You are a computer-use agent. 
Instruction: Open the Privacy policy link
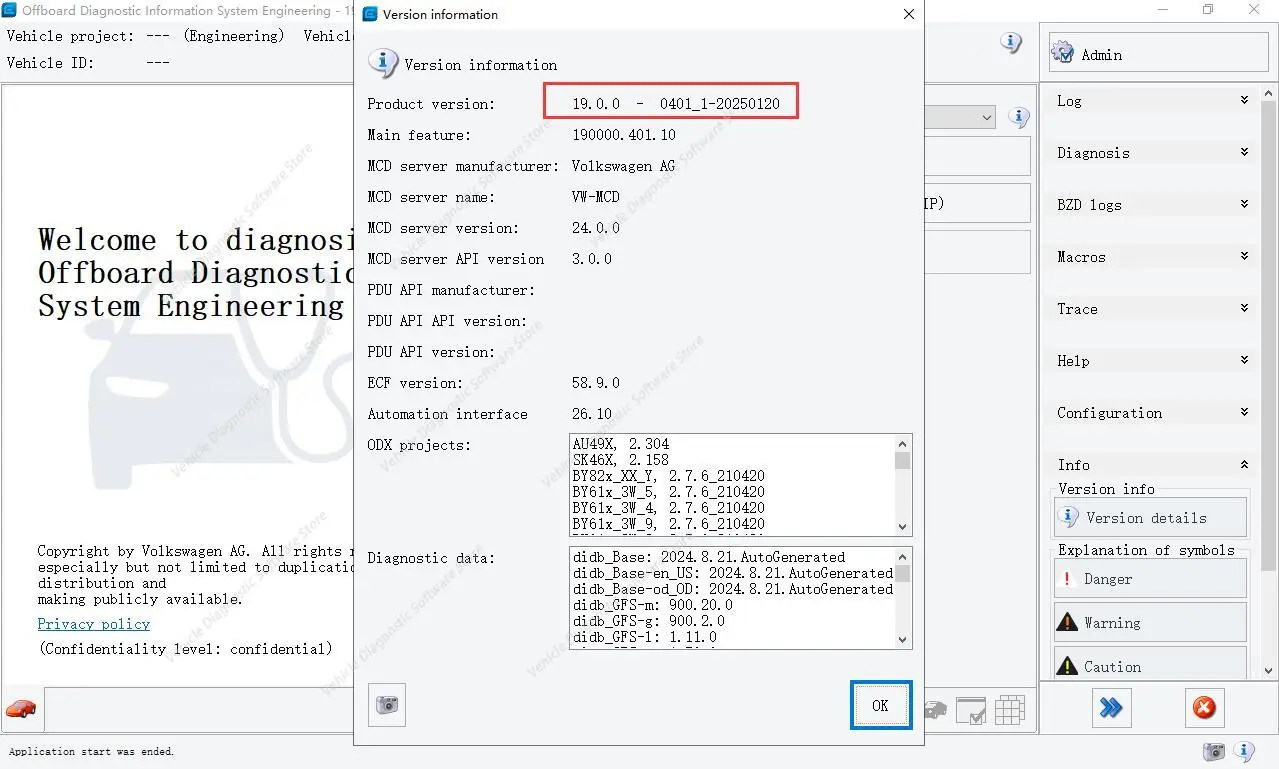[x=94, y=624]
